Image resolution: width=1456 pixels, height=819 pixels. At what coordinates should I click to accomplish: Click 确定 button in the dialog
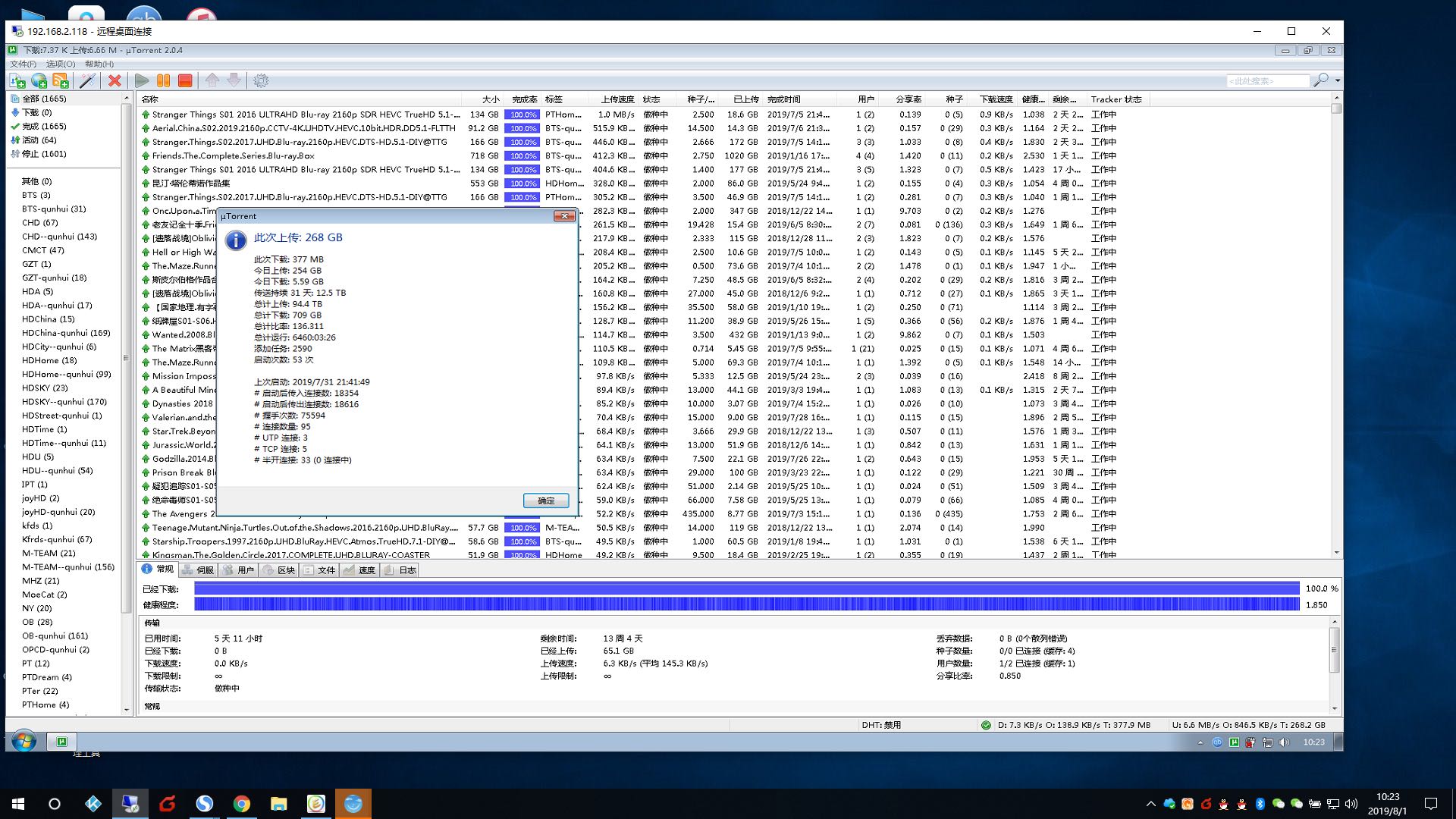pos(545,500)
